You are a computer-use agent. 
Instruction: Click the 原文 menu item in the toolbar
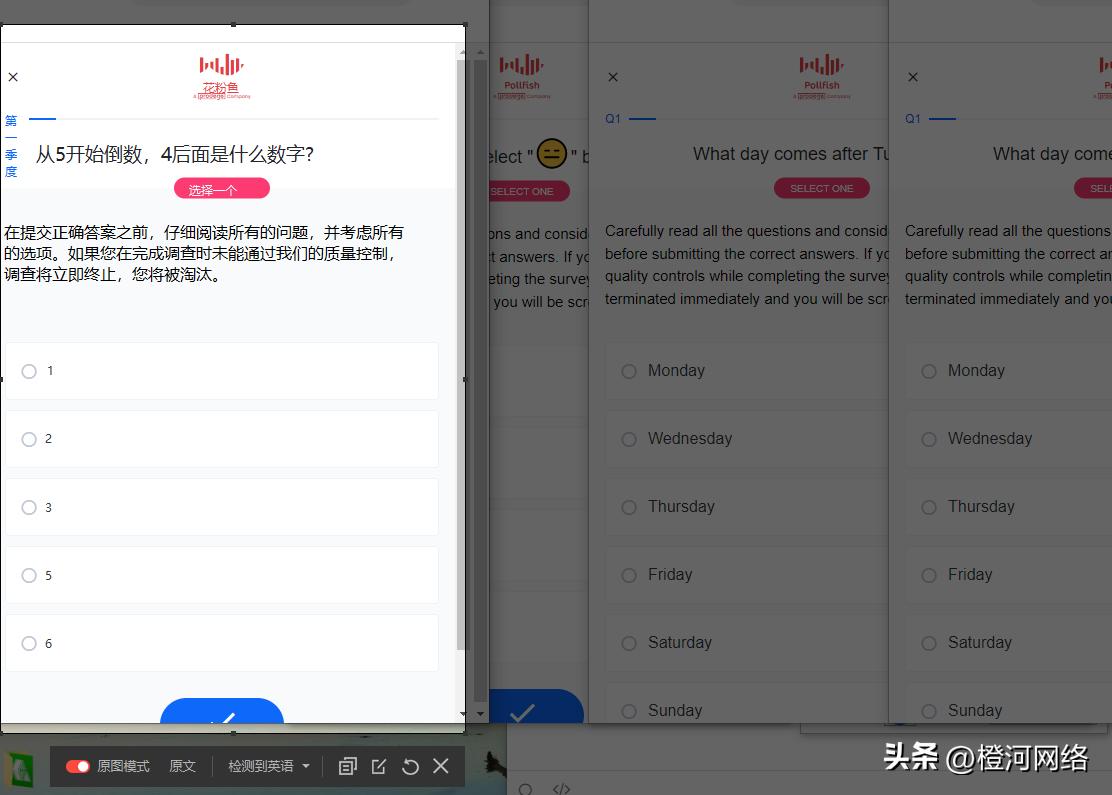[x=182, y=766]
